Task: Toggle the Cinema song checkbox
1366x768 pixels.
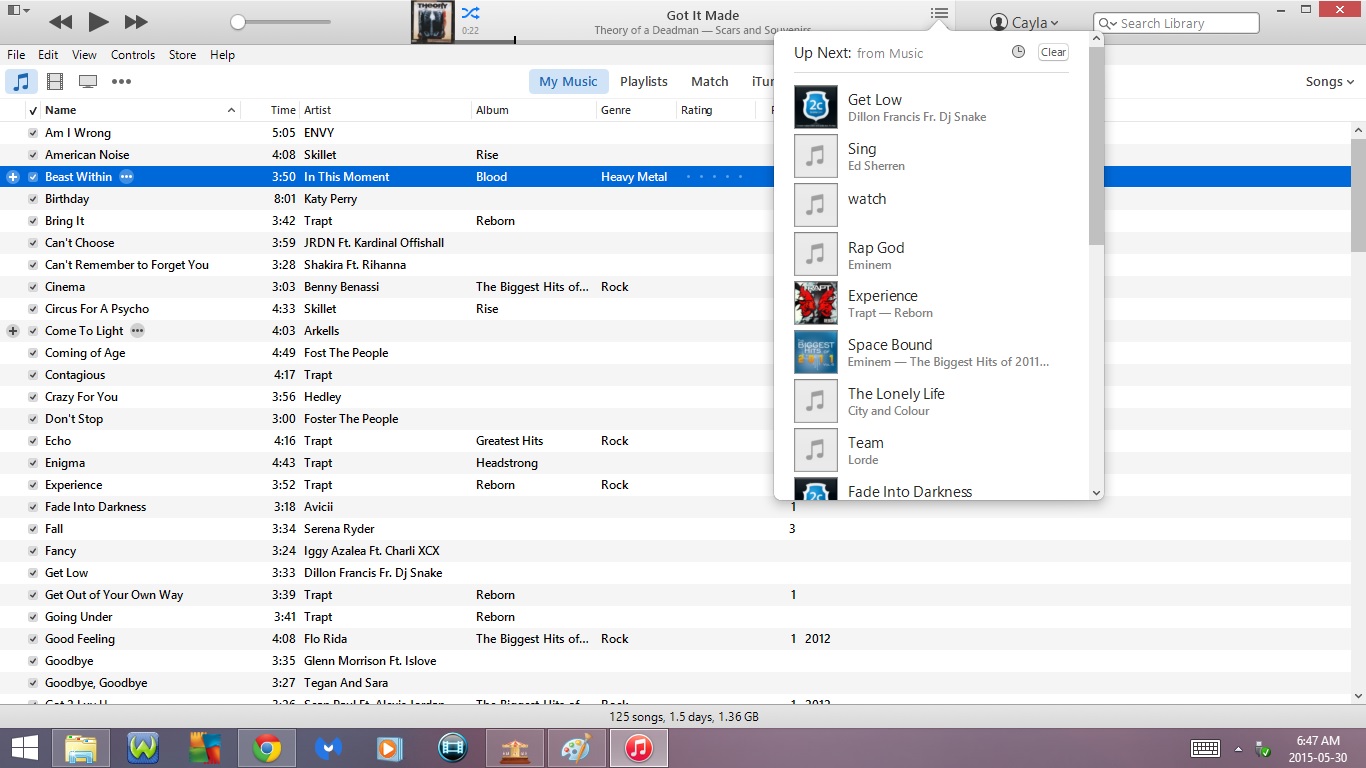Action: coord(33,287)
